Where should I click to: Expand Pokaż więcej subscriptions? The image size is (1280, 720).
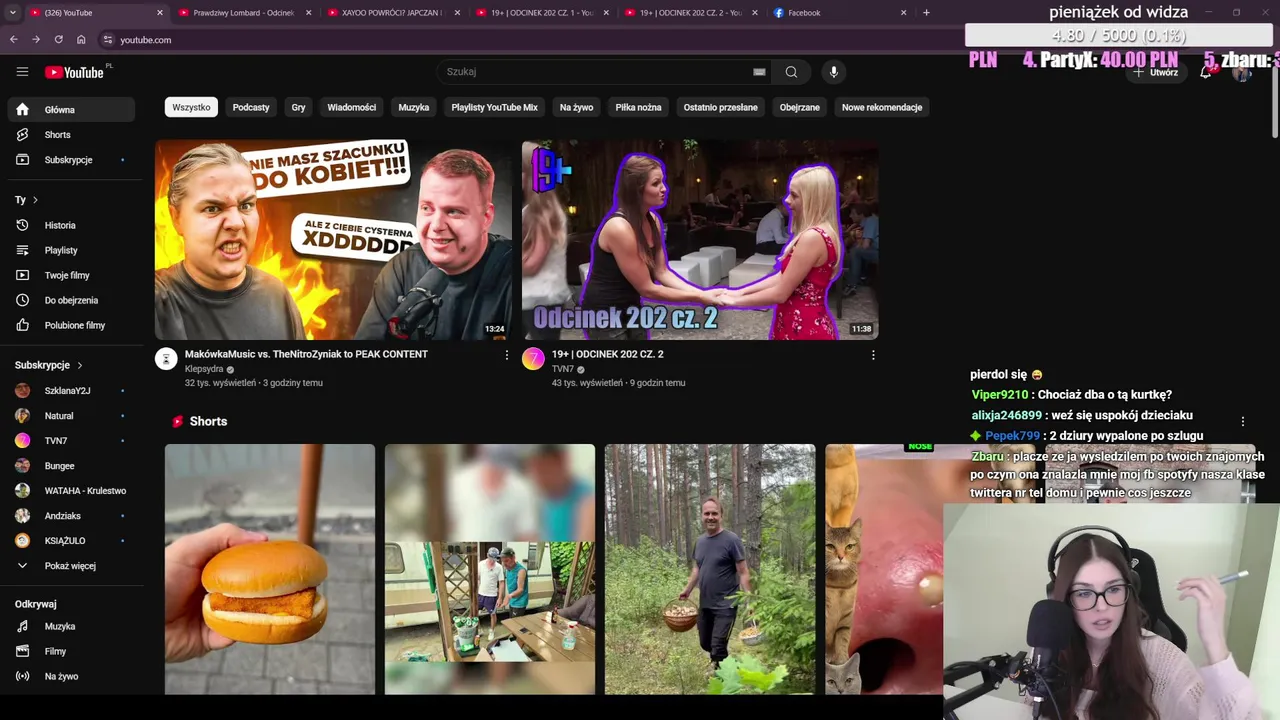[71, 566]
